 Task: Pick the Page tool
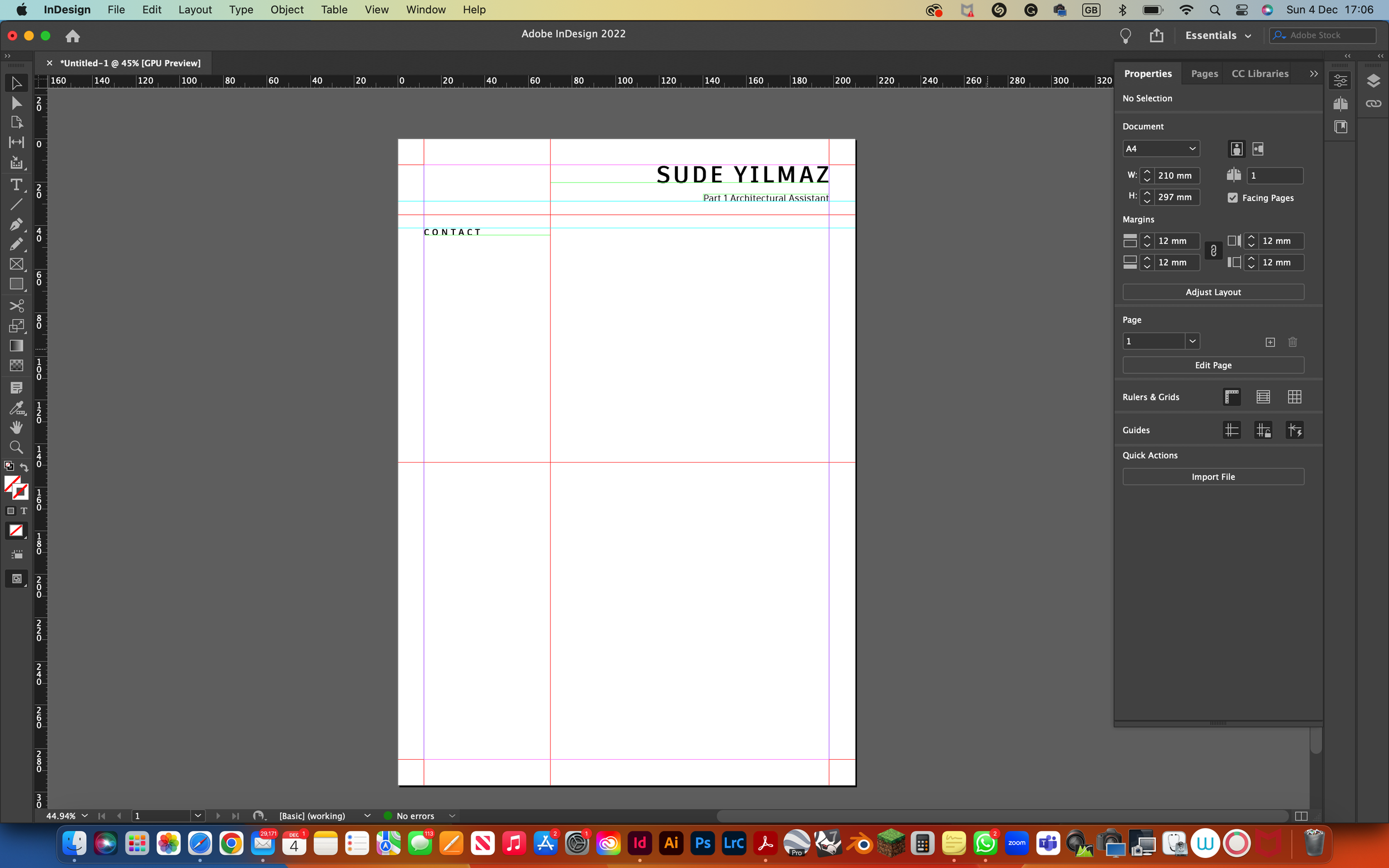click(x=16, y=123)
